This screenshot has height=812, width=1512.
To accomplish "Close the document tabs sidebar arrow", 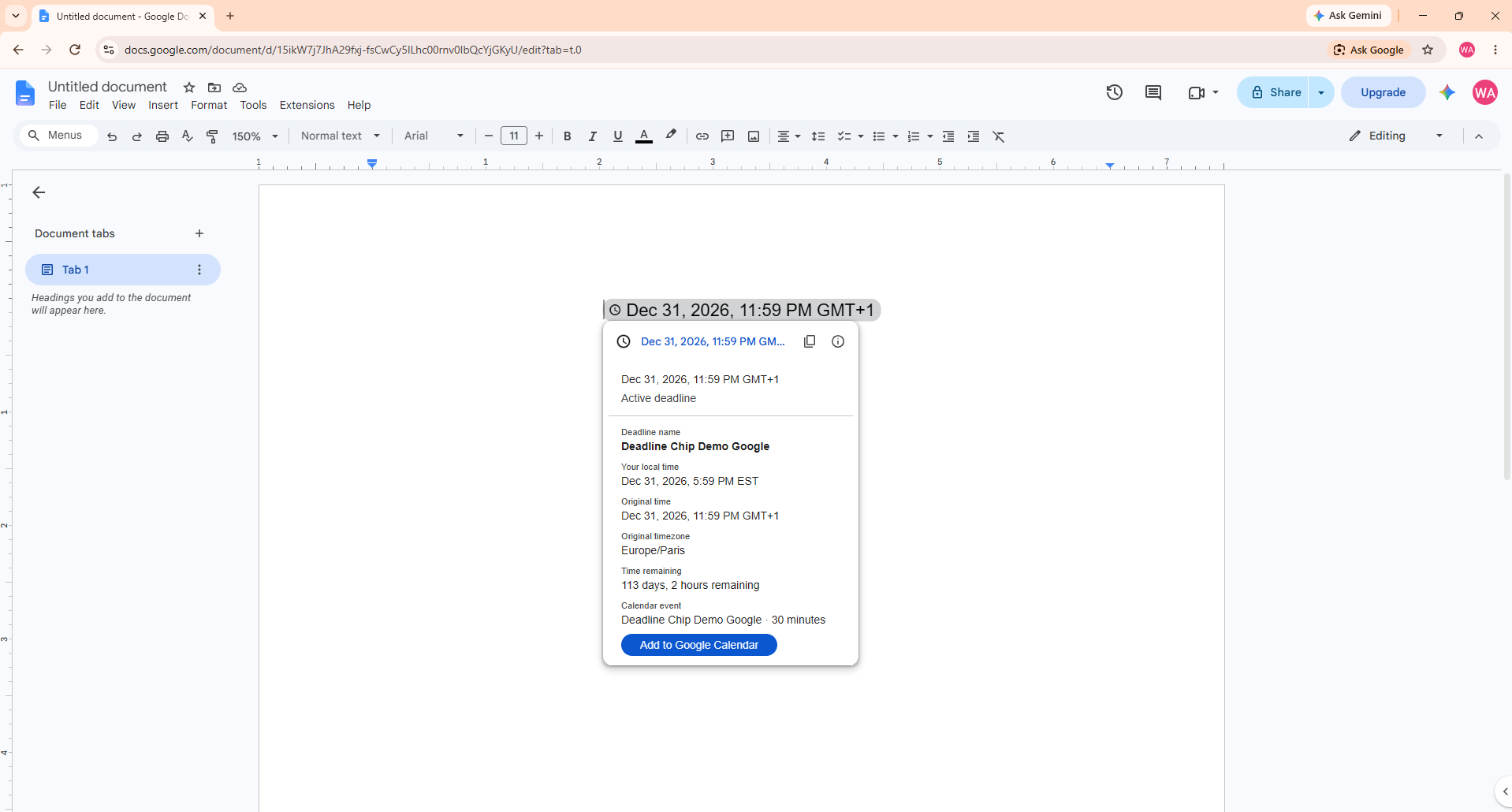I will pos(39,192).
